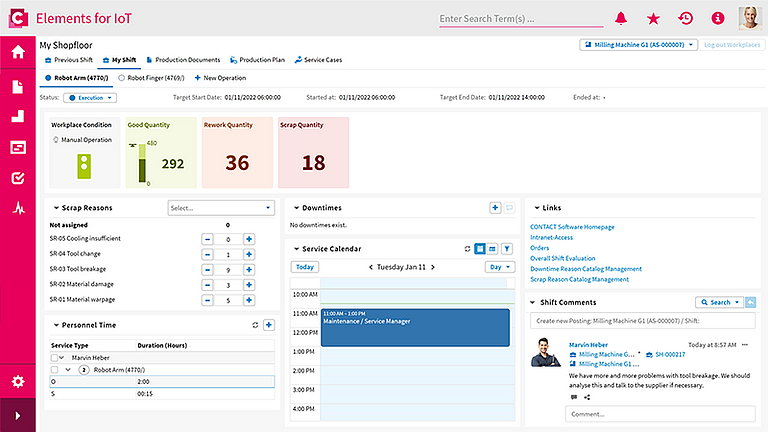Viewport: 768px width, 432px height.
Task: Open user profile avatar
Action: coord(750,18)
